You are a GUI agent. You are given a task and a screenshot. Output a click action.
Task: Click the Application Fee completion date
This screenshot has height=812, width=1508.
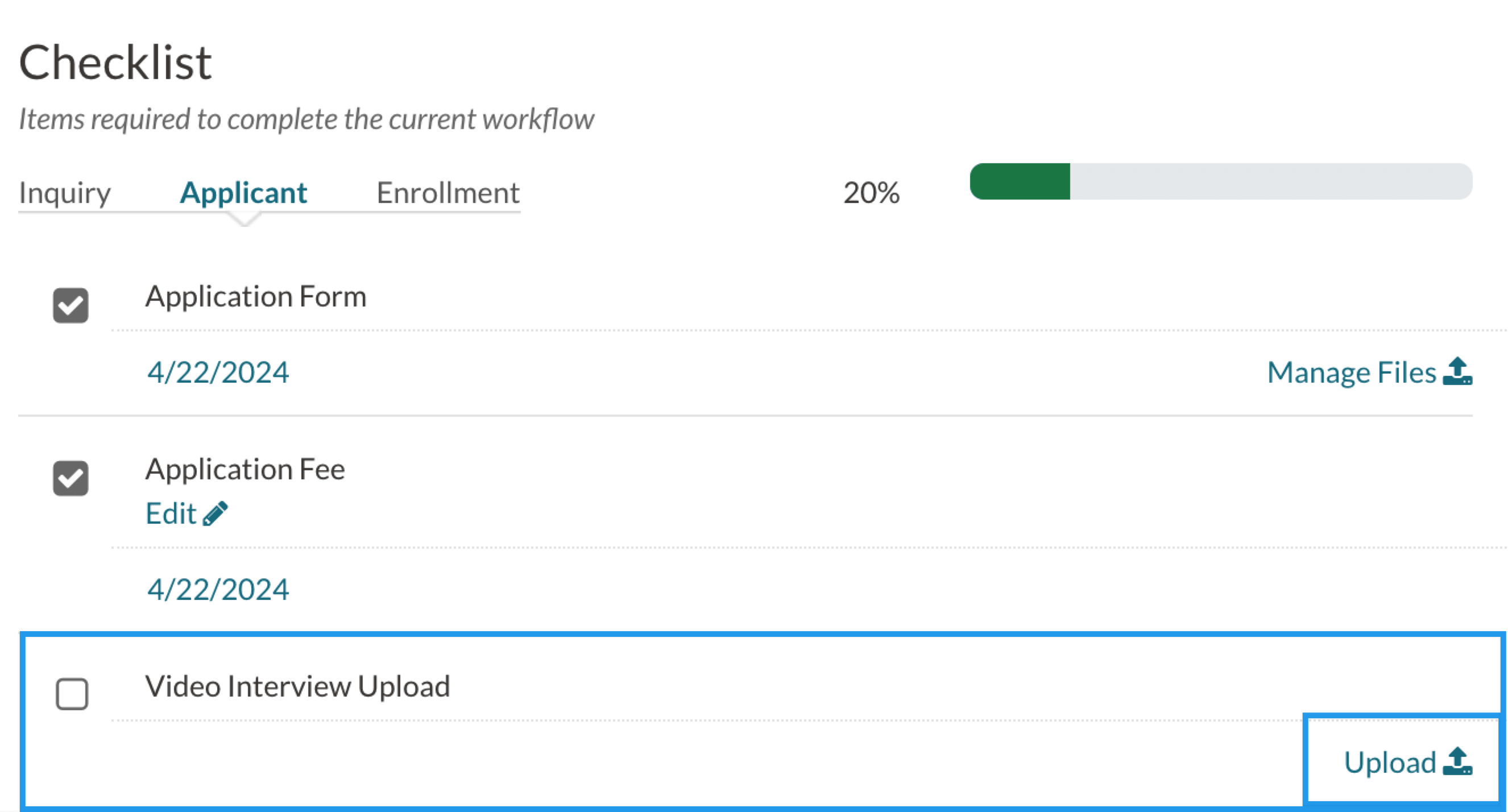(x=218, y=589)
